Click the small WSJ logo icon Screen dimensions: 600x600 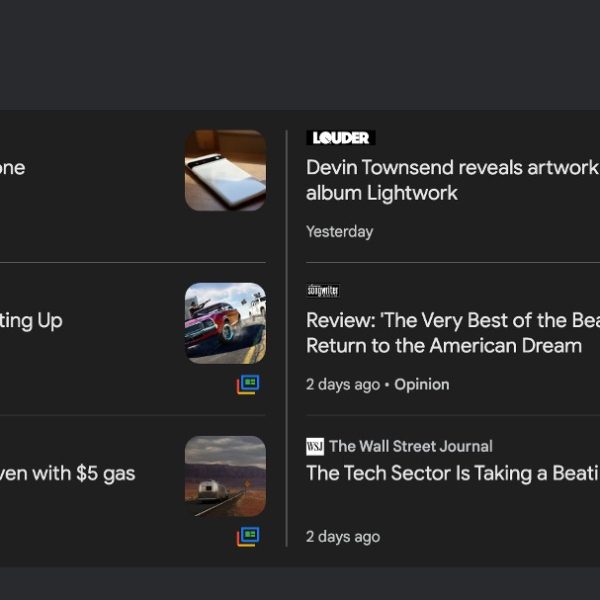pyautogui.click(x=315, y=446)
